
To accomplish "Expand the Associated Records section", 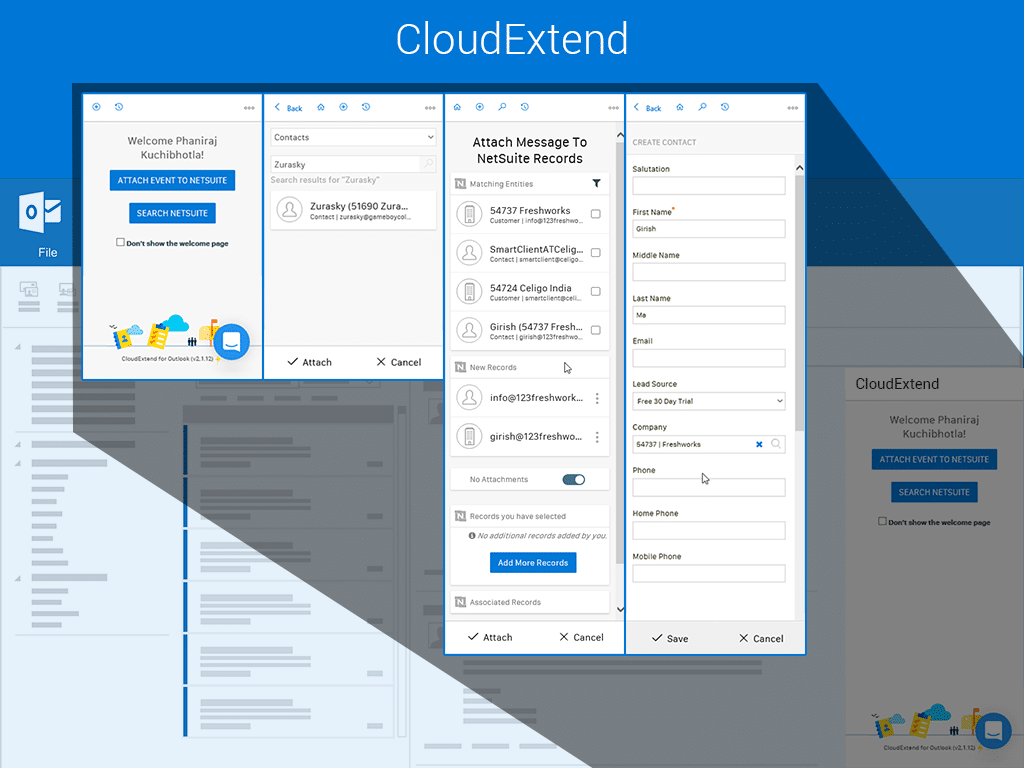I will coord(530,603).
